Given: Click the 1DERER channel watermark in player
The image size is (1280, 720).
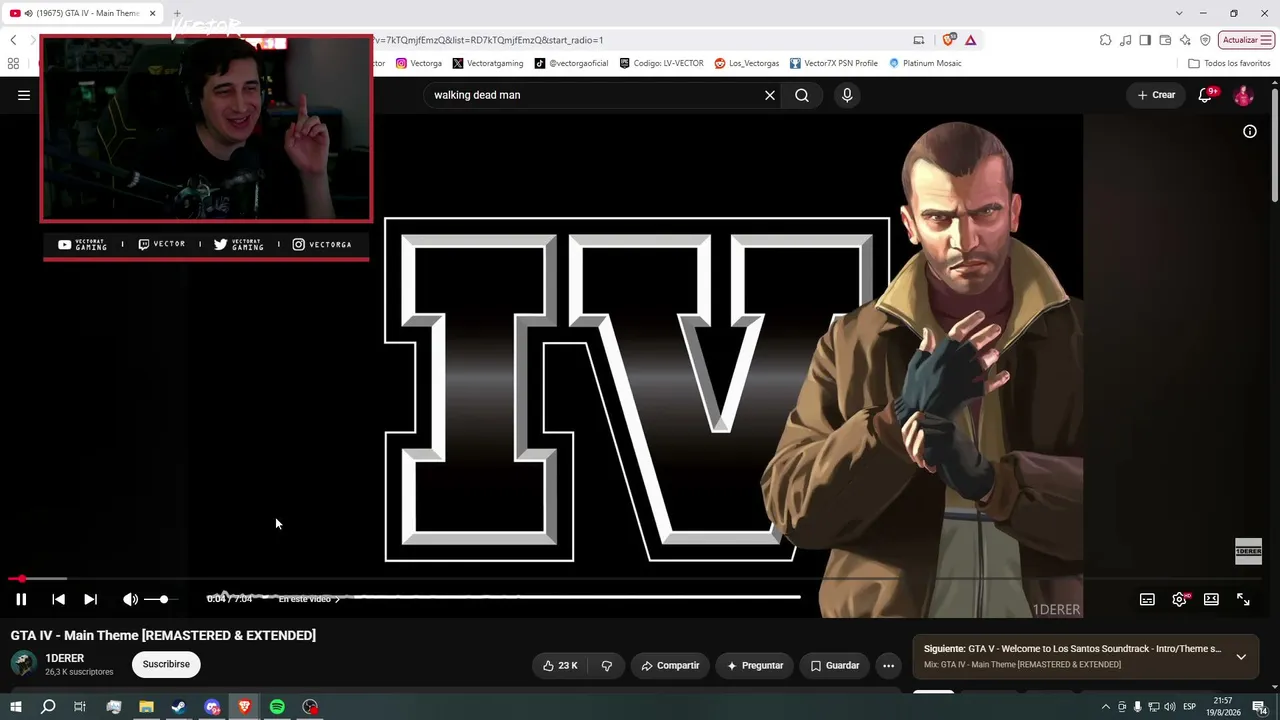Looking at the screenshot, I should (1248, 551).
